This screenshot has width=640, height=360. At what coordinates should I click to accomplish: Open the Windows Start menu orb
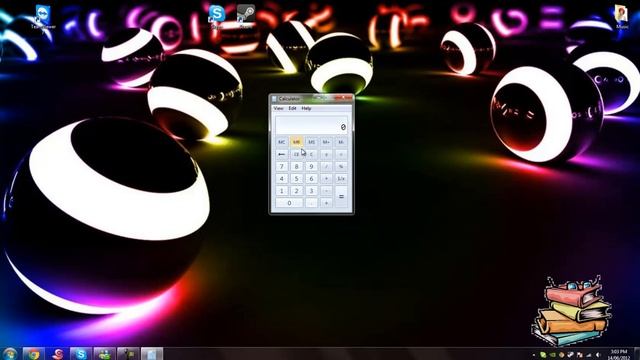(10, 354)
